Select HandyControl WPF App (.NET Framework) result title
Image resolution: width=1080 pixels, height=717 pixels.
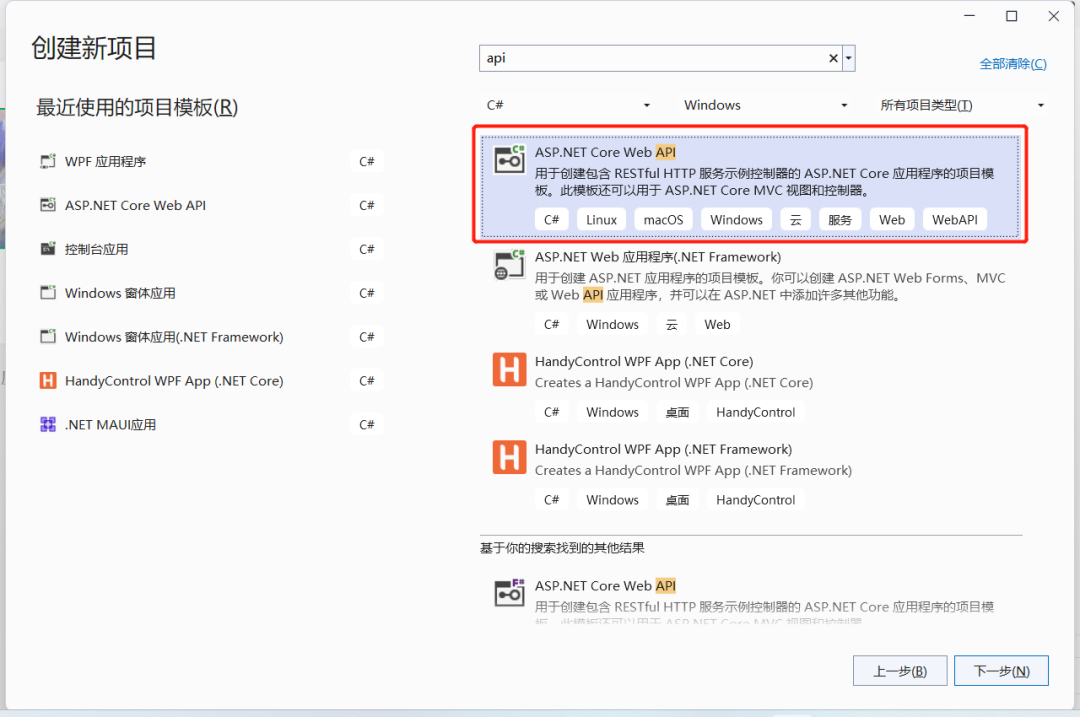[663, 449]
